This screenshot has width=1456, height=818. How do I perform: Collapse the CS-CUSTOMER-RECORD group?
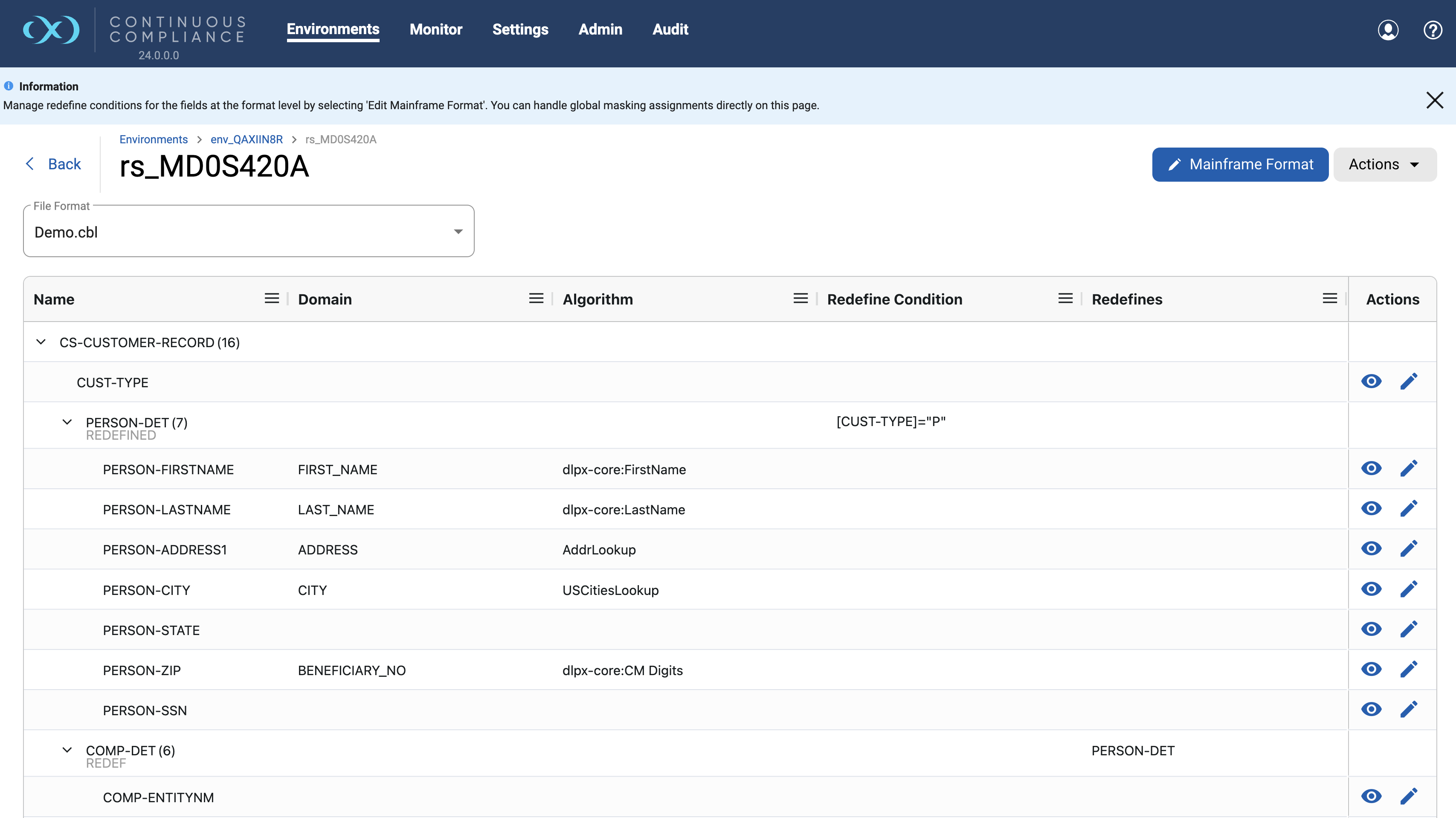(41, 342)
